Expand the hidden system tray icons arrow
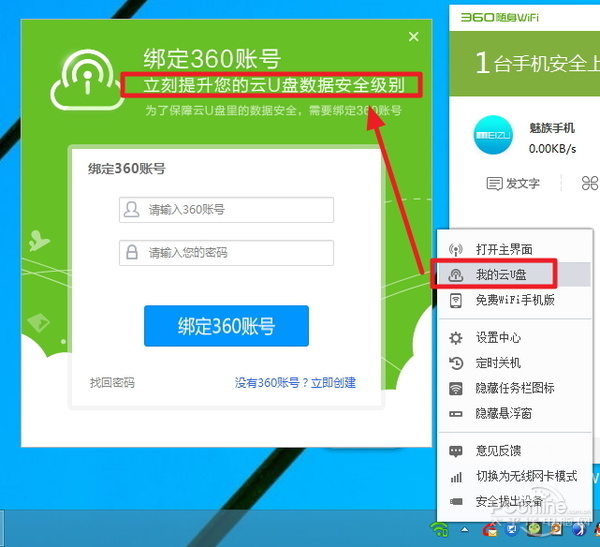 [x=464, y=529]
